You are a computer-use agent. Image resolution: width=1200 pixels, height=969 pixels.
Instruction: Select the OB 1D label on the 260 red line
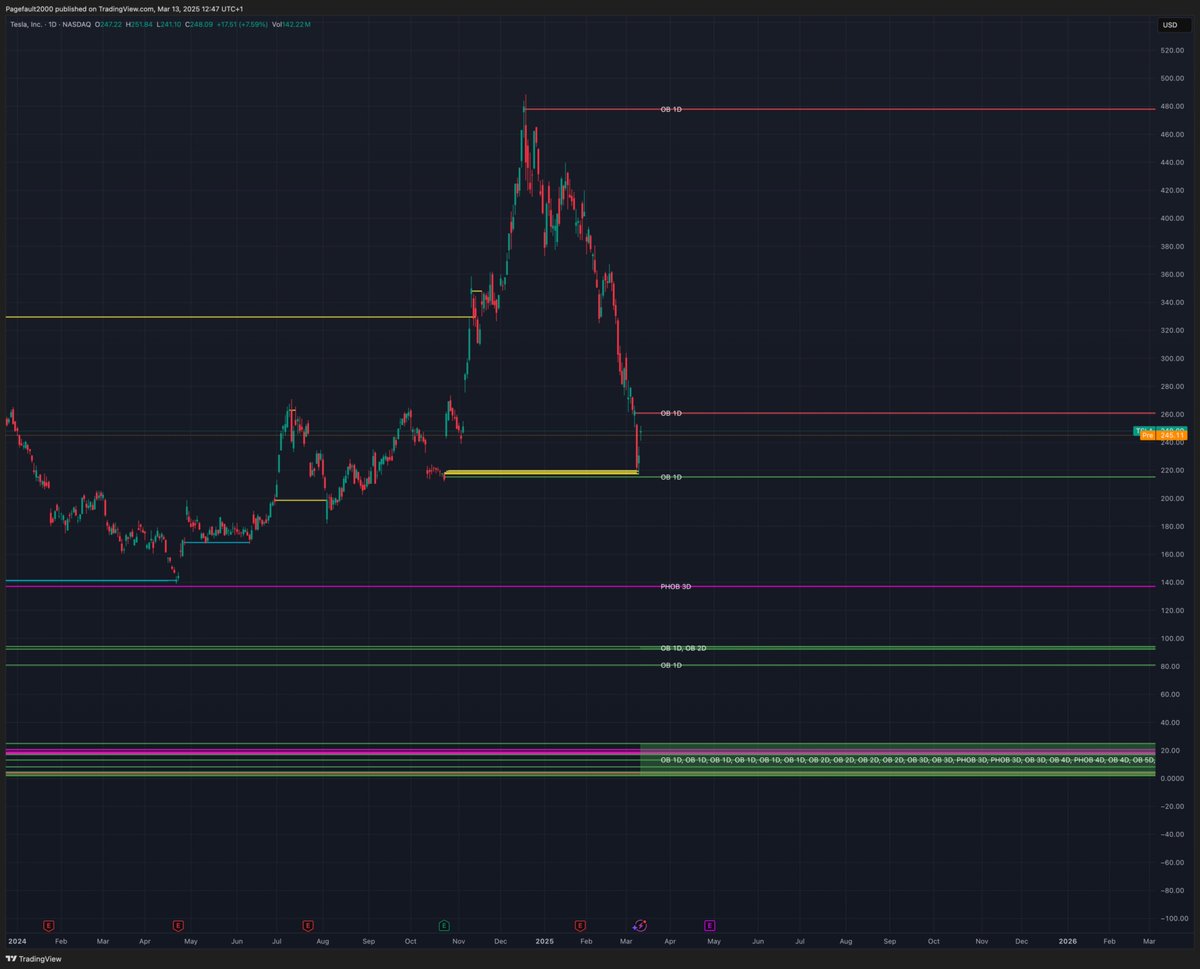671,413
